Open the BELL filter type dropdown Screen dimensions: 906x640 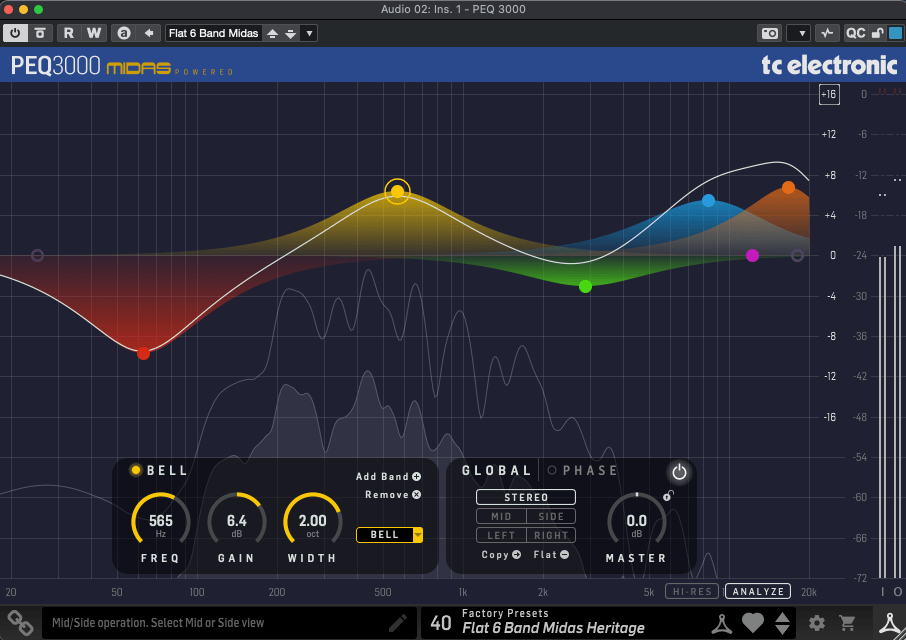pyautogui.click(x=418, y=535)
